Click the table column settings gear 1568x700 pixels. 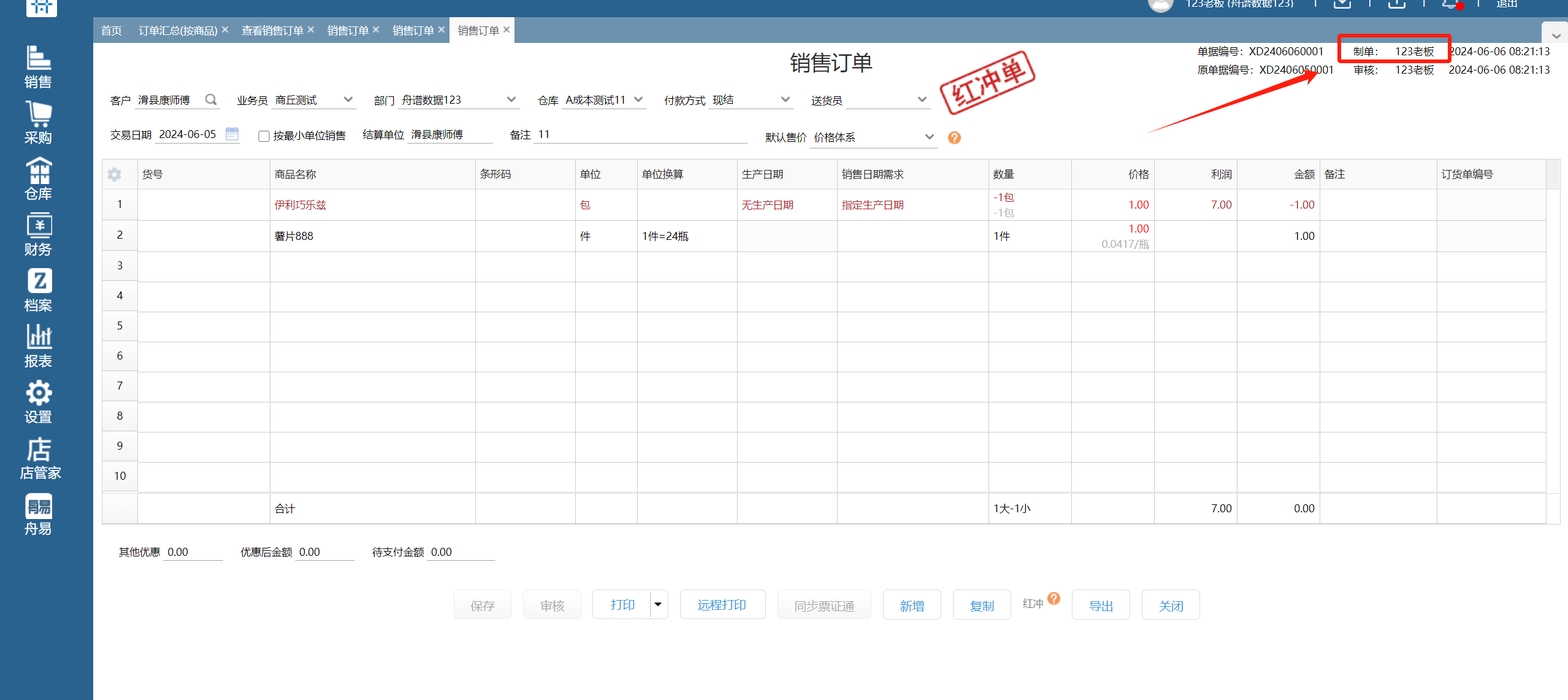pyautogui.click(x=114, y=174)
